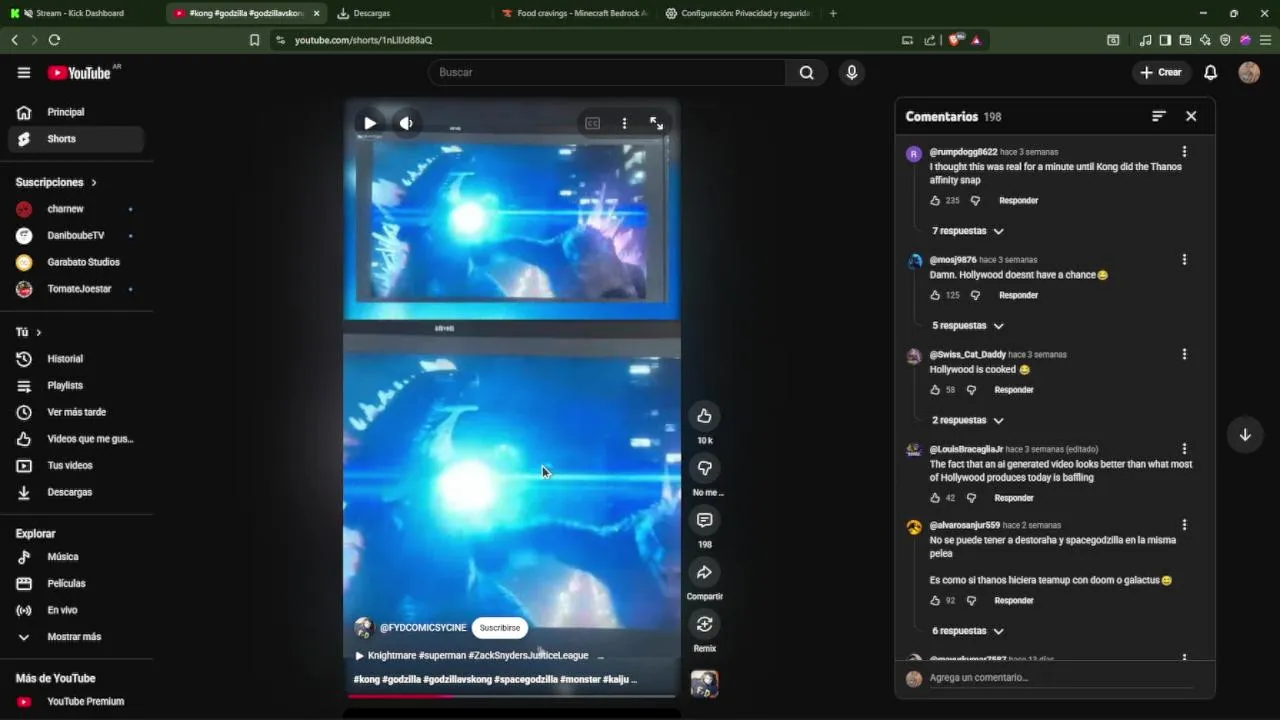The width and height of the screenshot is (1280, 720).
Task: Open Principal in the sidebar
Action: (x=76, y=112)
